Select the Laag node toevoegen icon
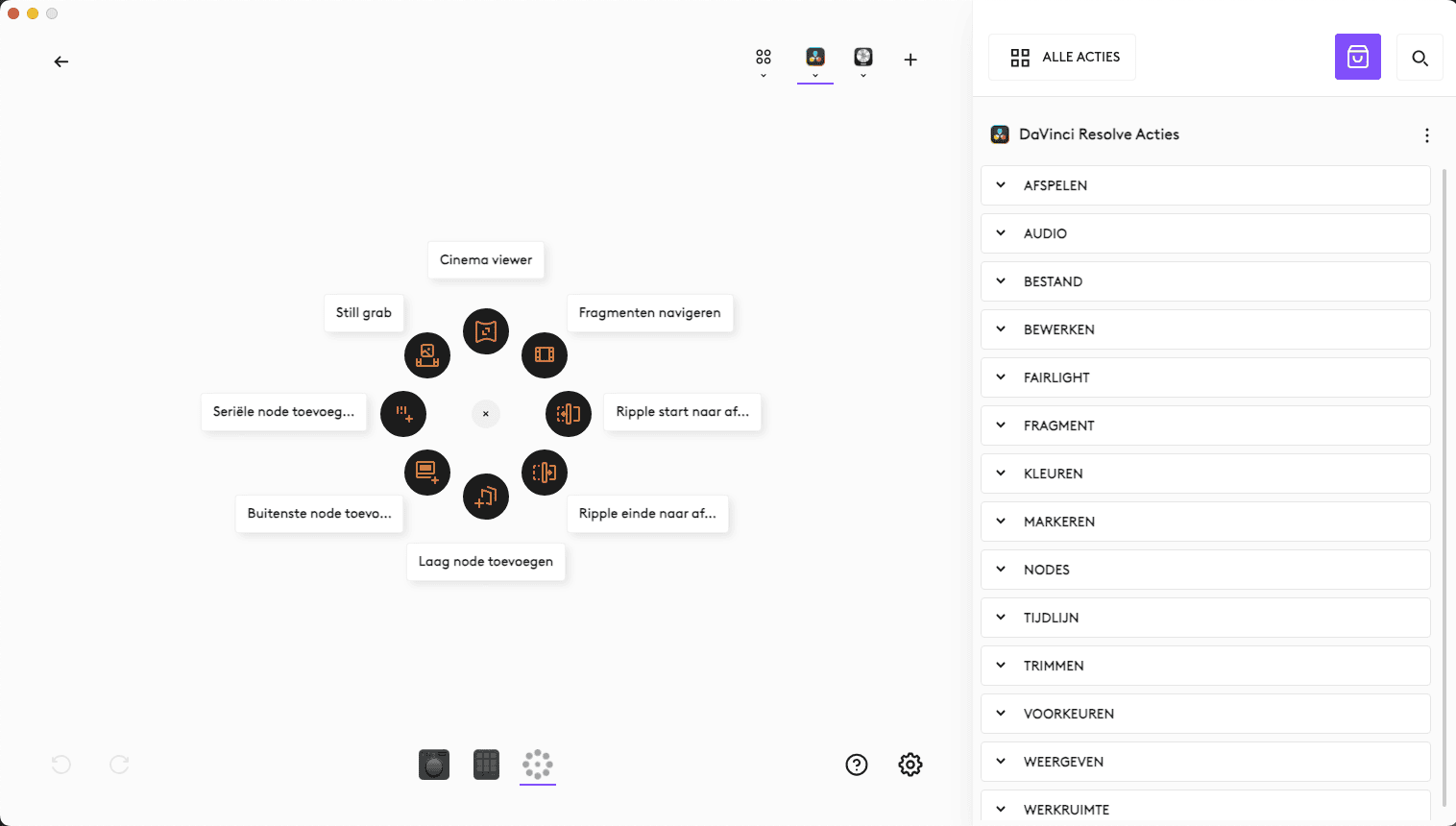1456x826 pixels. tap(486, 497)
